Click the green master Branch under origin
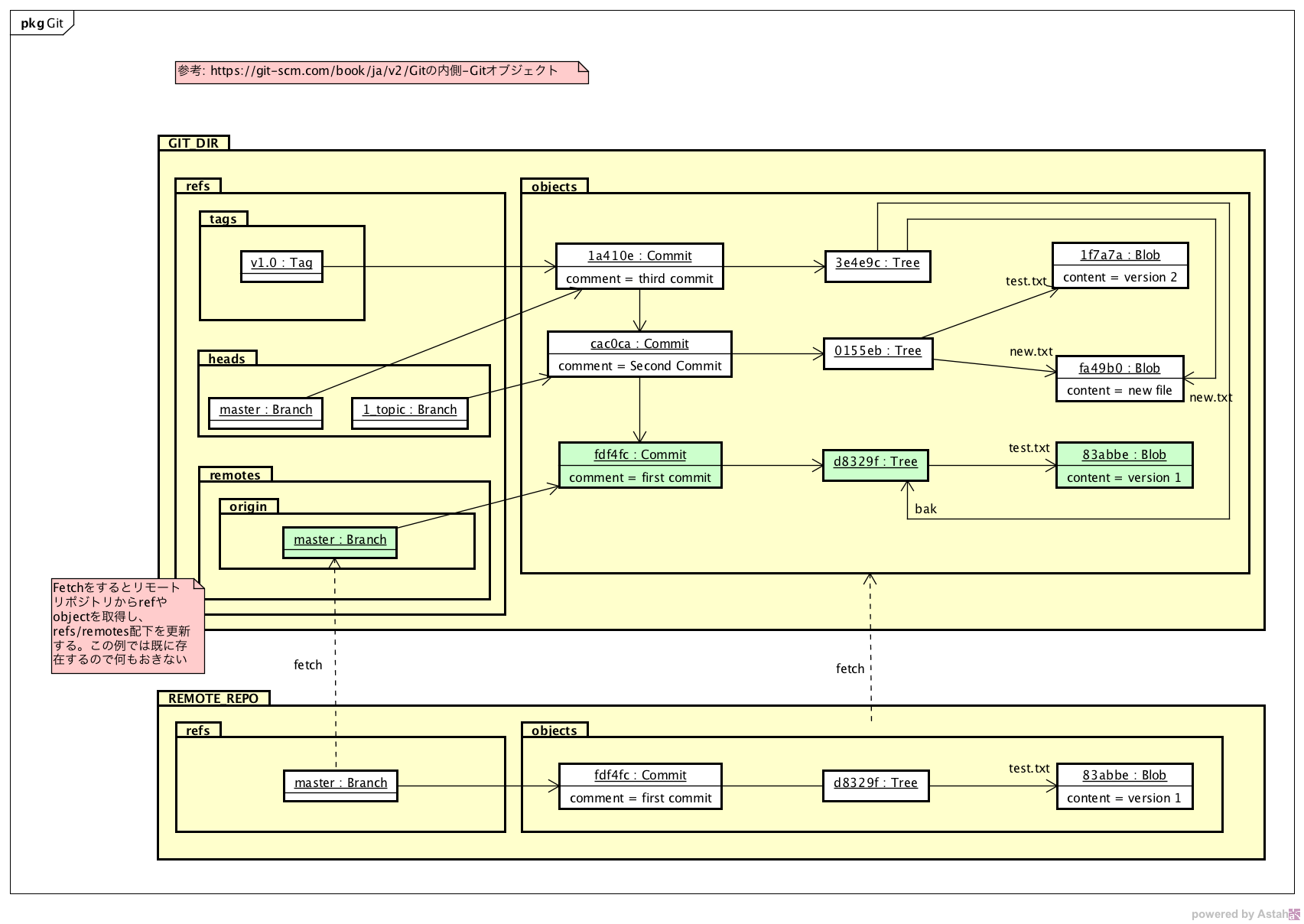This screenshot has width=1304, height=924. coord(340,542)
